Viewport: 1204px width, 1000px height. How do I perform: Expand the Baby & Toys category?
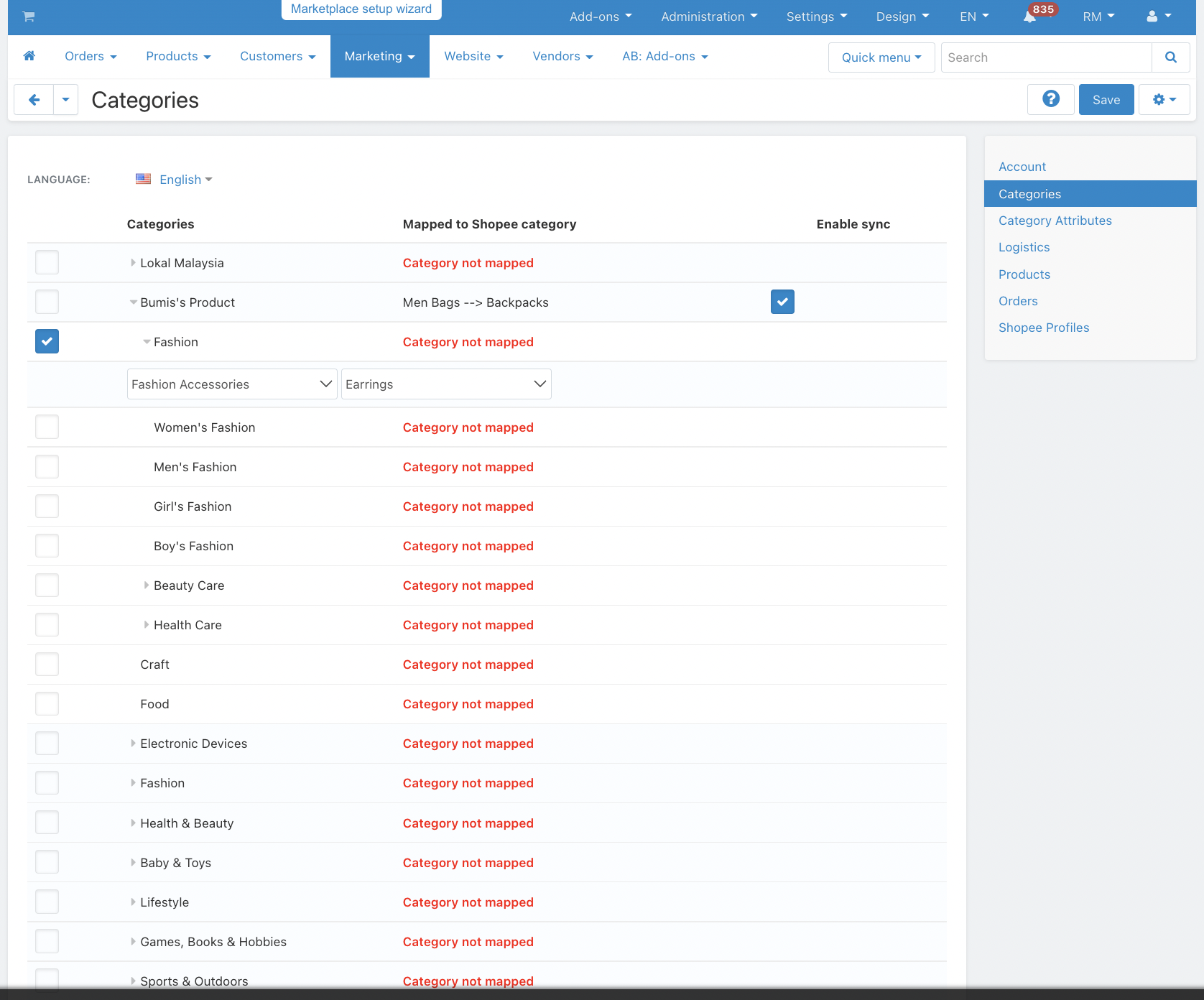(x=133, y=863)
